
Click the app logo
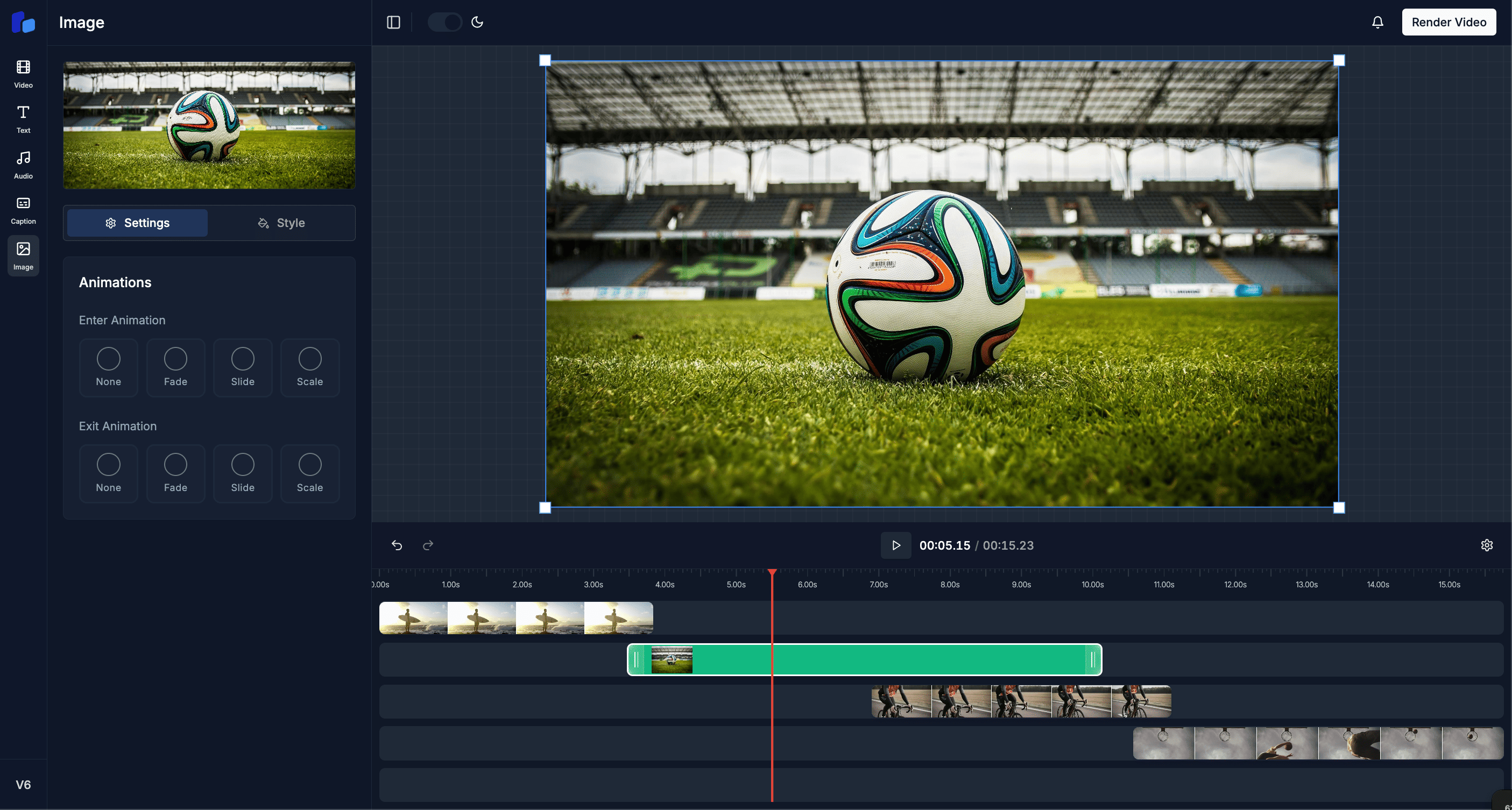pos(23,22)
